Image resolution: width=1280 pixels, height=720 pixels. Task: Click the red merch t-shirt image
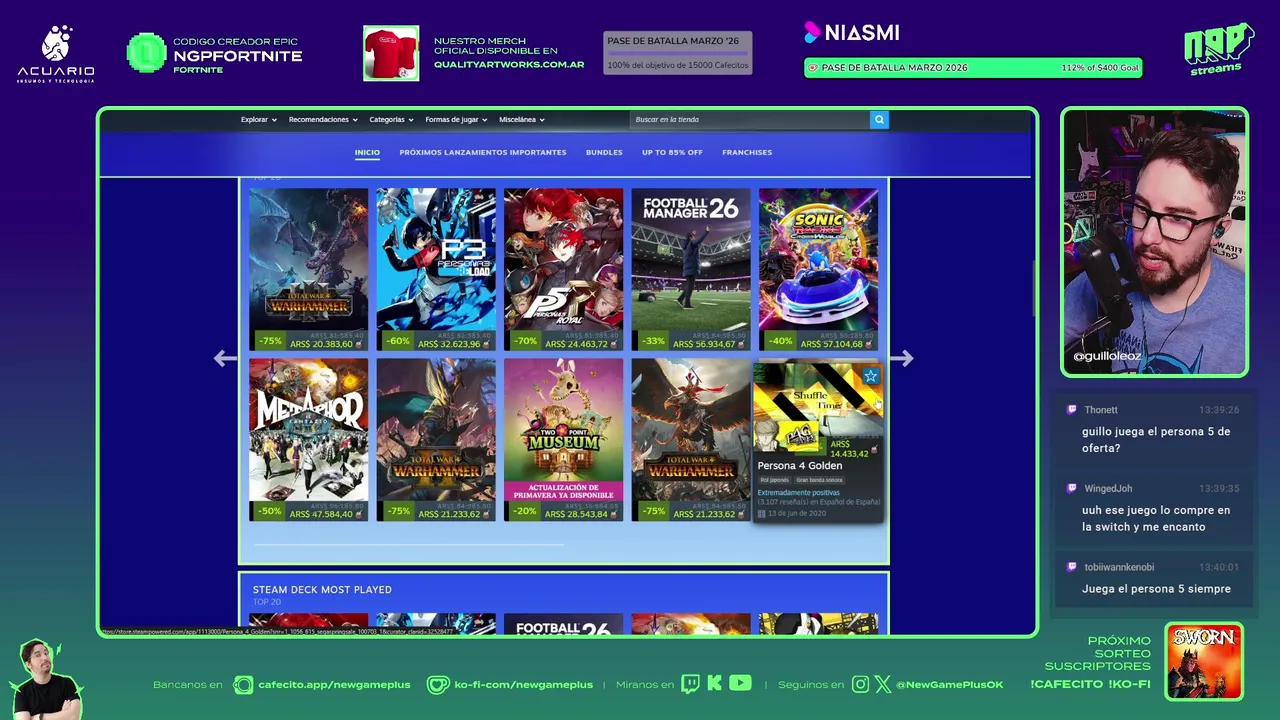[391, 53]
